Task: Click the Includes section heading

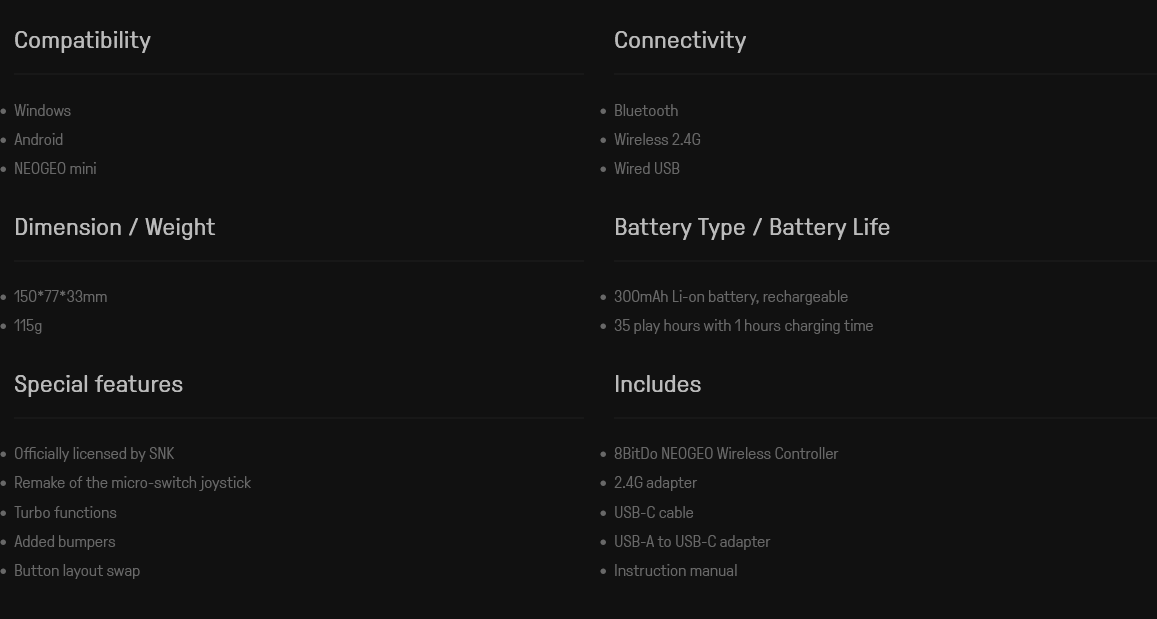Action: tap(657, 384)
